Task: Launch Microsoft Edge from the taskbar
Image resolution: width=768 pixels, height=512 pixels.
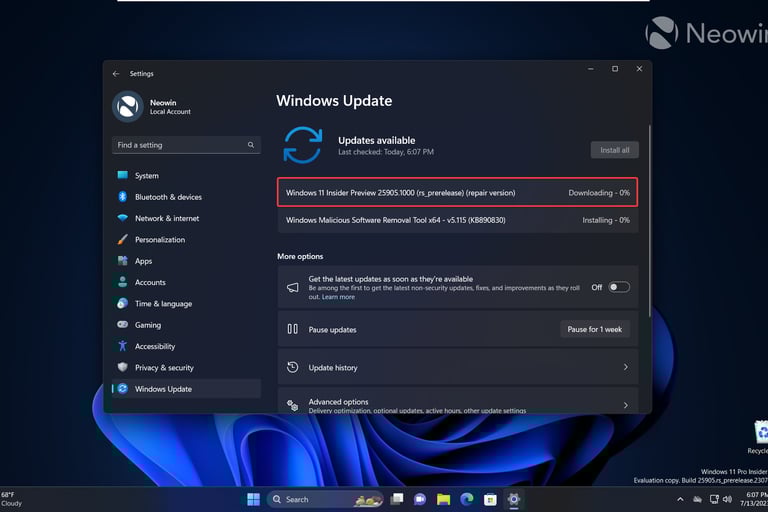Action: (467, 499)
